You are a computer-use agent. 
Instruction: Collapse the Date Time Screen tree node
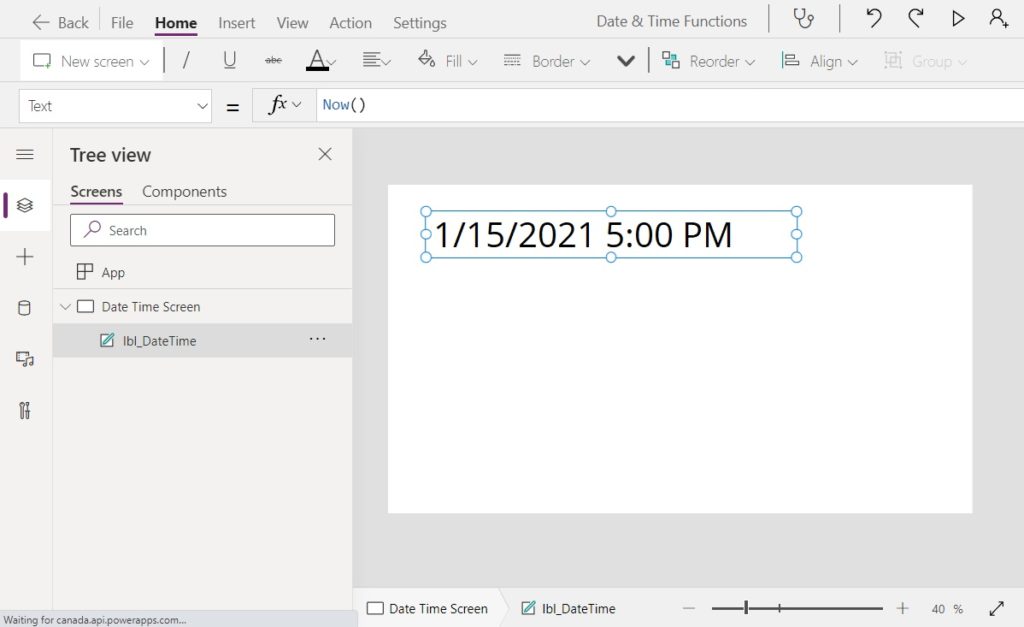click(x=65, y=306)
